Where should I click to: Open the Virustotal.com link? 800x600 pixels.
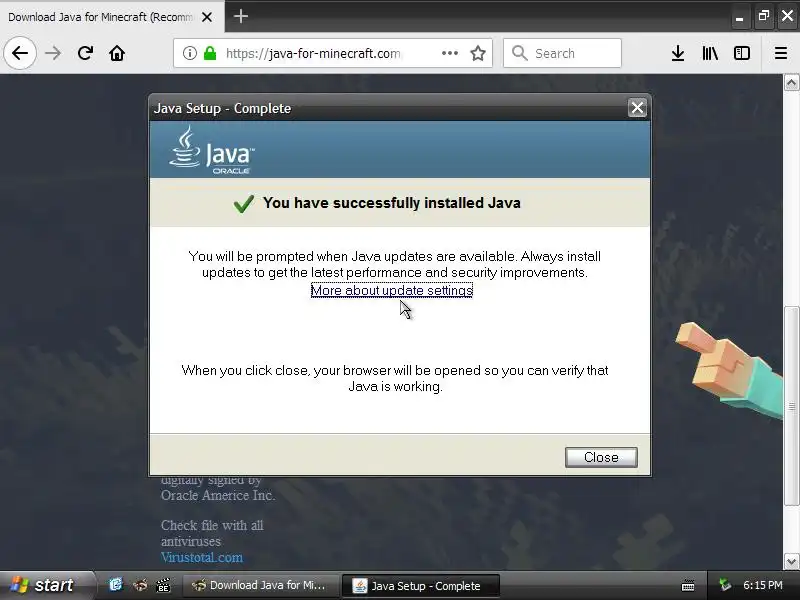coord(202,557)
